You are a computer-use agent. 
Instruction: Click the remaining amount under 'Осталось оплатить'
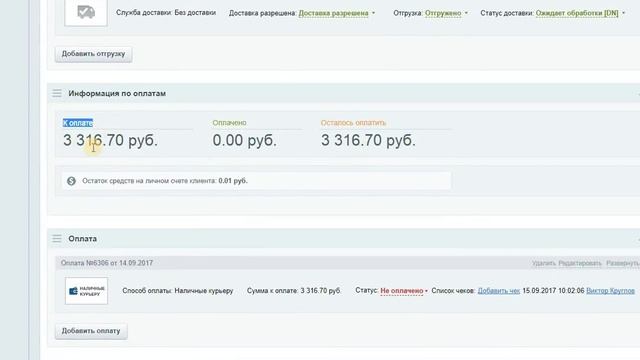point(368,140)
